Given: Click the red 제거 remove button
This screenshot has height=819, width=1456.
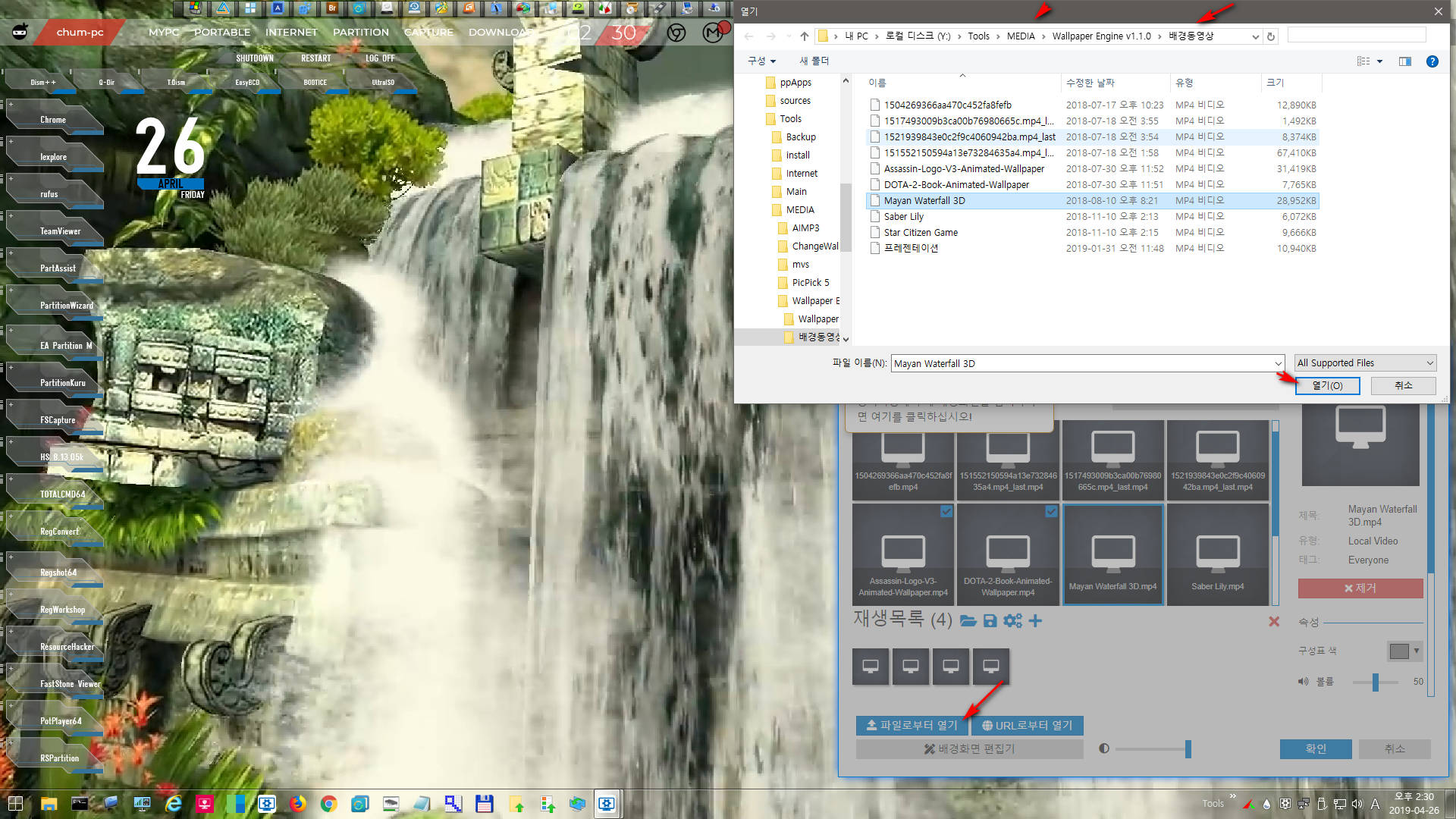Looking at the screenshot, I should point(1360,588).
